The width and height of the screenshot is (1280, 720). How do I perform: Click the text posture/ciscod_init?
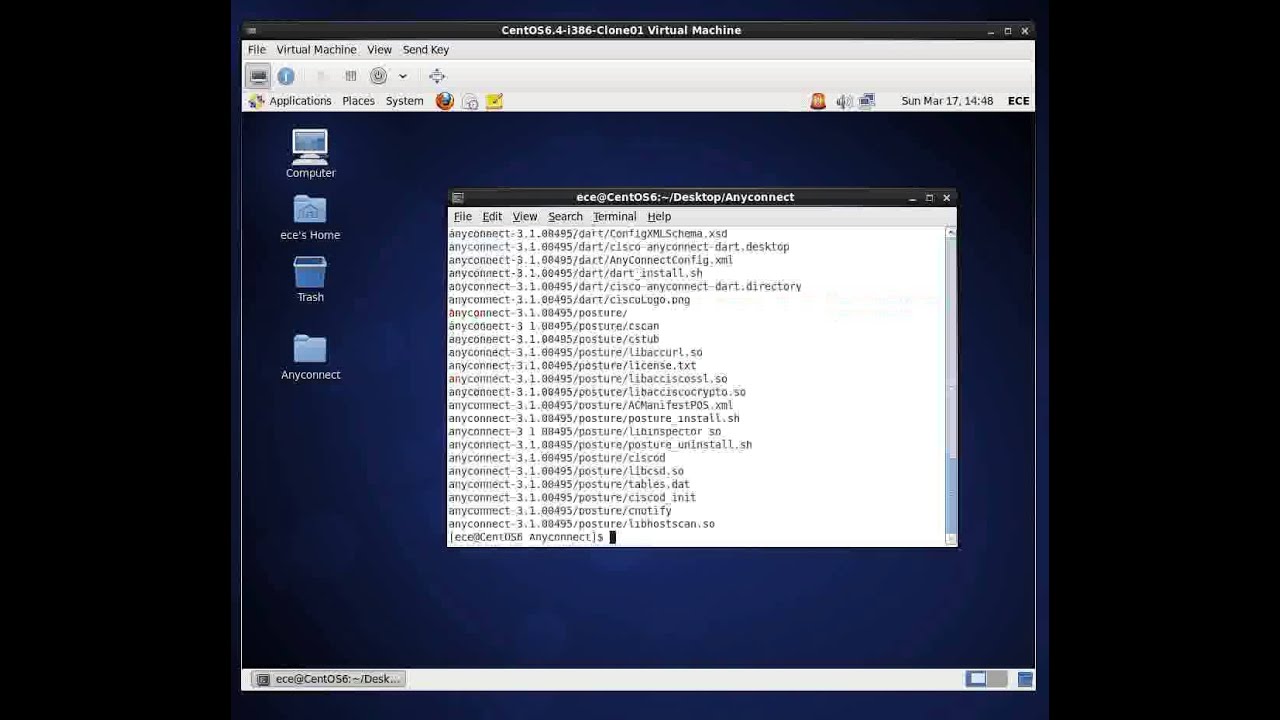click(x=637, y=498)
